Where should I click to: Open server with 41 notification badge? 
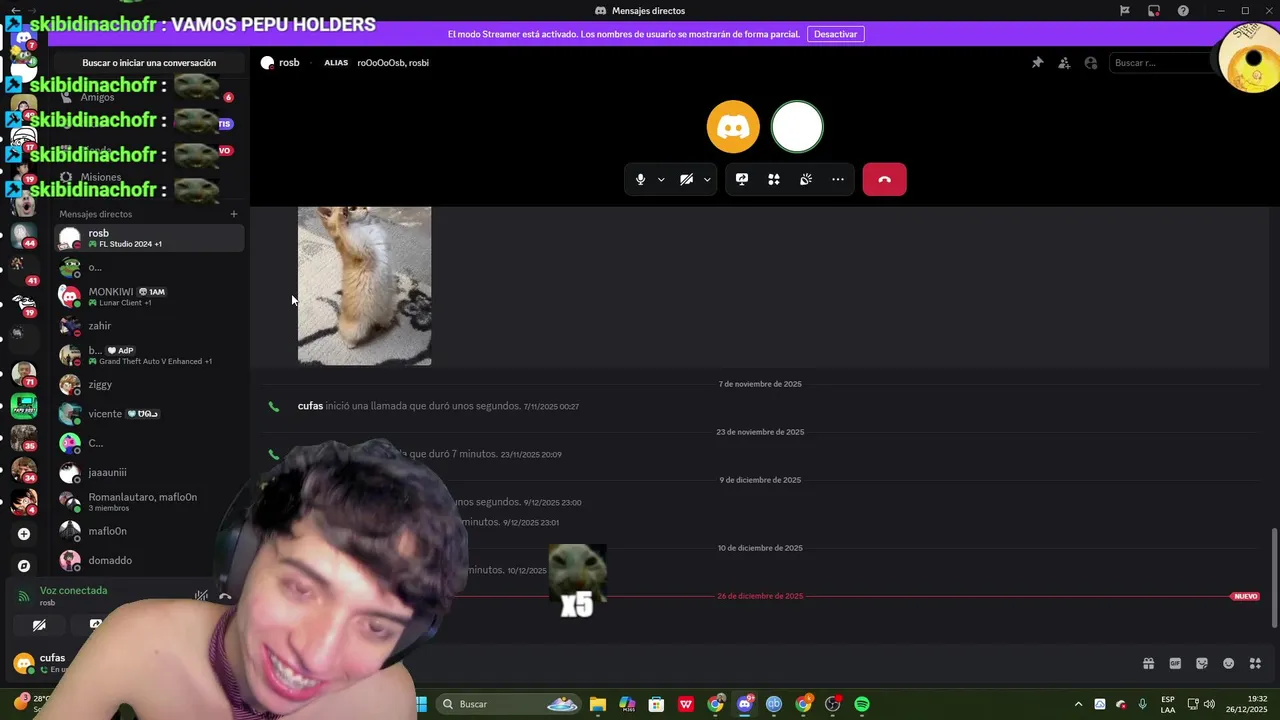[x=24, y=270]
